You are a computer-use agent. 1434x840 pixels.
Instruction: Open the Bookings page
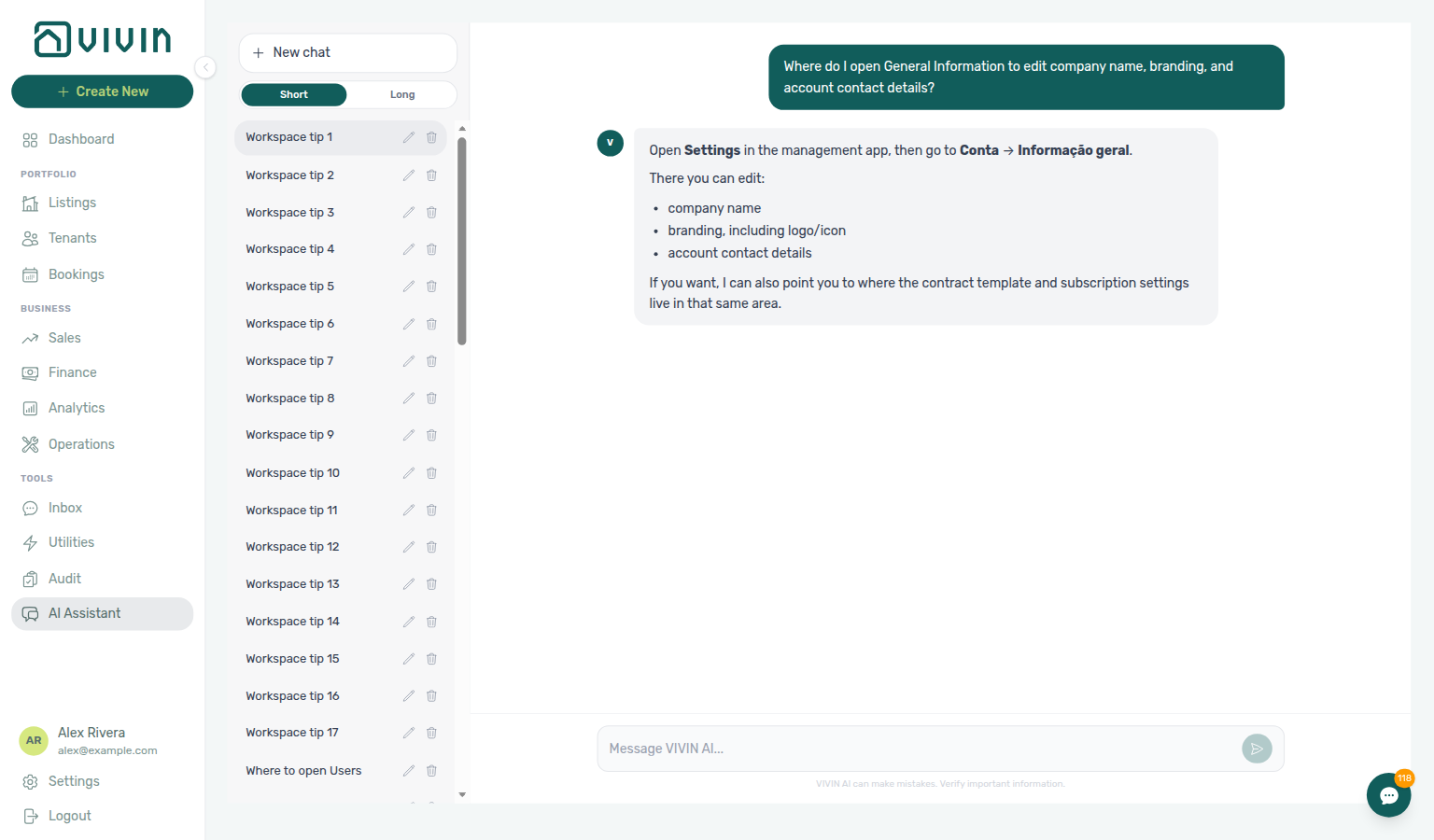click(x=103, y=274)
